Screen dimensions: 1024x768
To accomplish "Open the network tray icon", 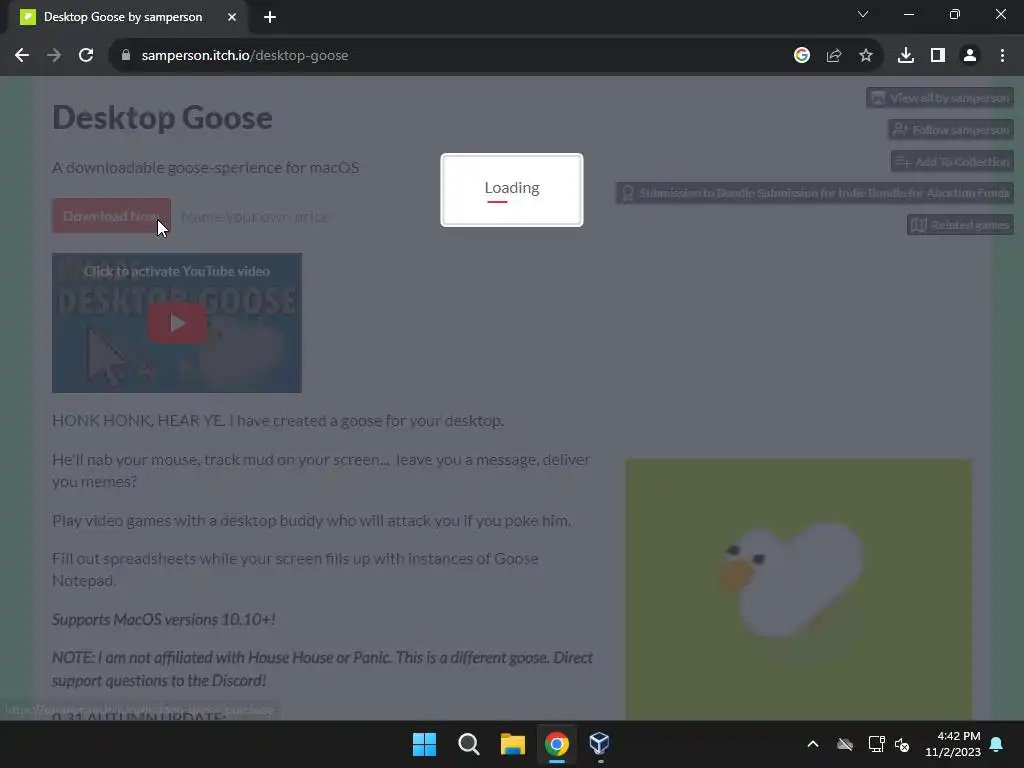I will pyautogui.click(x=876, y=744).
